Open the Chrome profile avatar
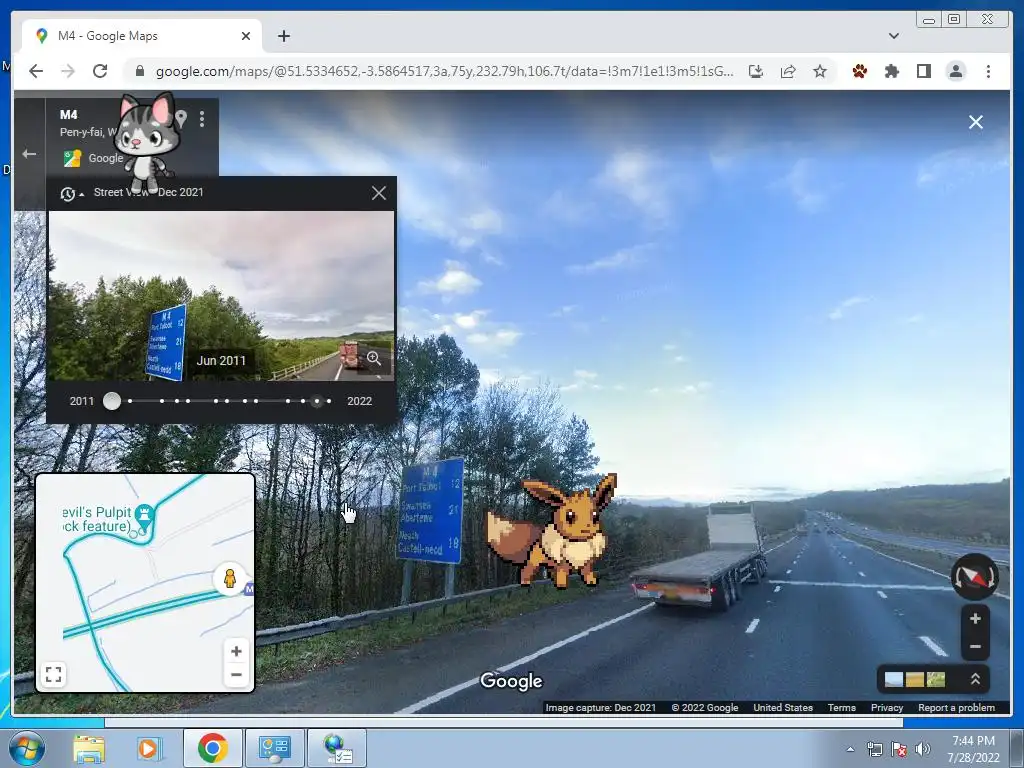 click(955, 71)
